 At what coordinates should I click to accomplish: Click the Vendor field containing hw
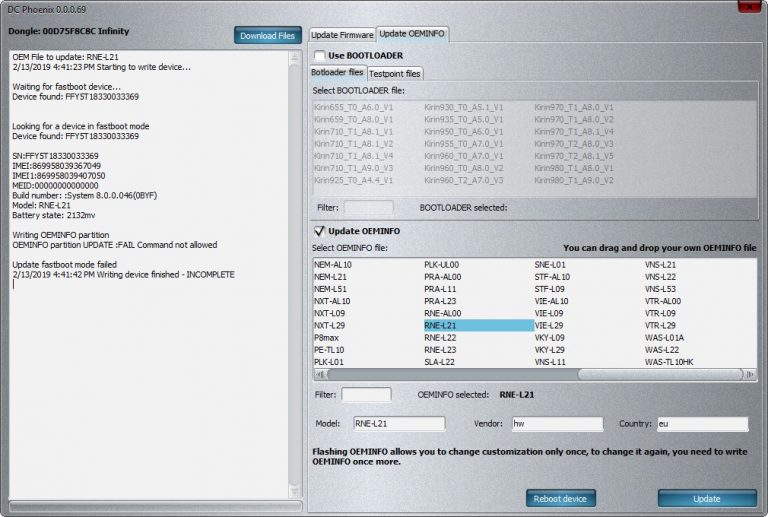(x=557, y=423)
